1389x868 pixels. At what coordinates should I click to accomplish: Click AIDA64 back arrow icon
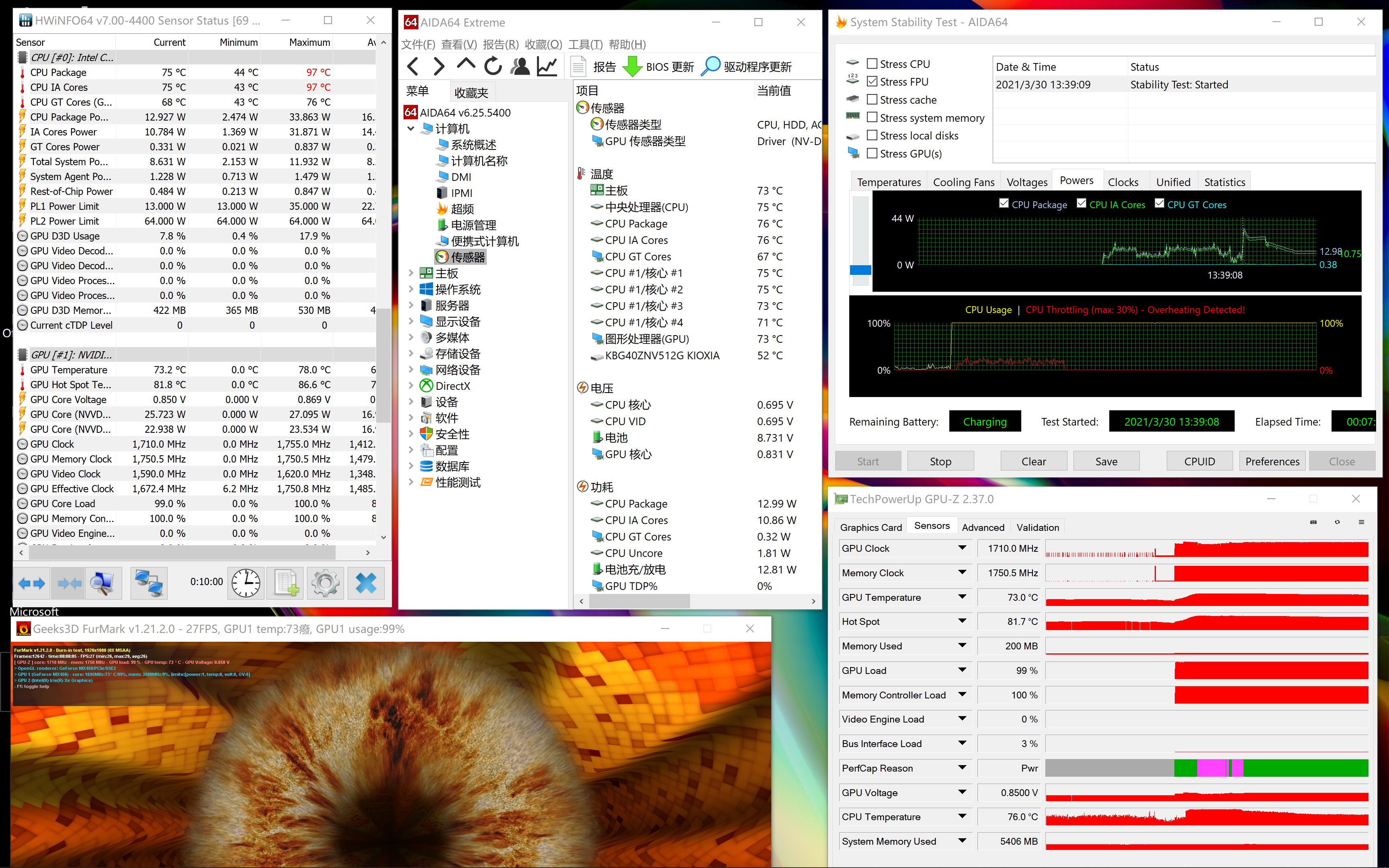point(413,67)
